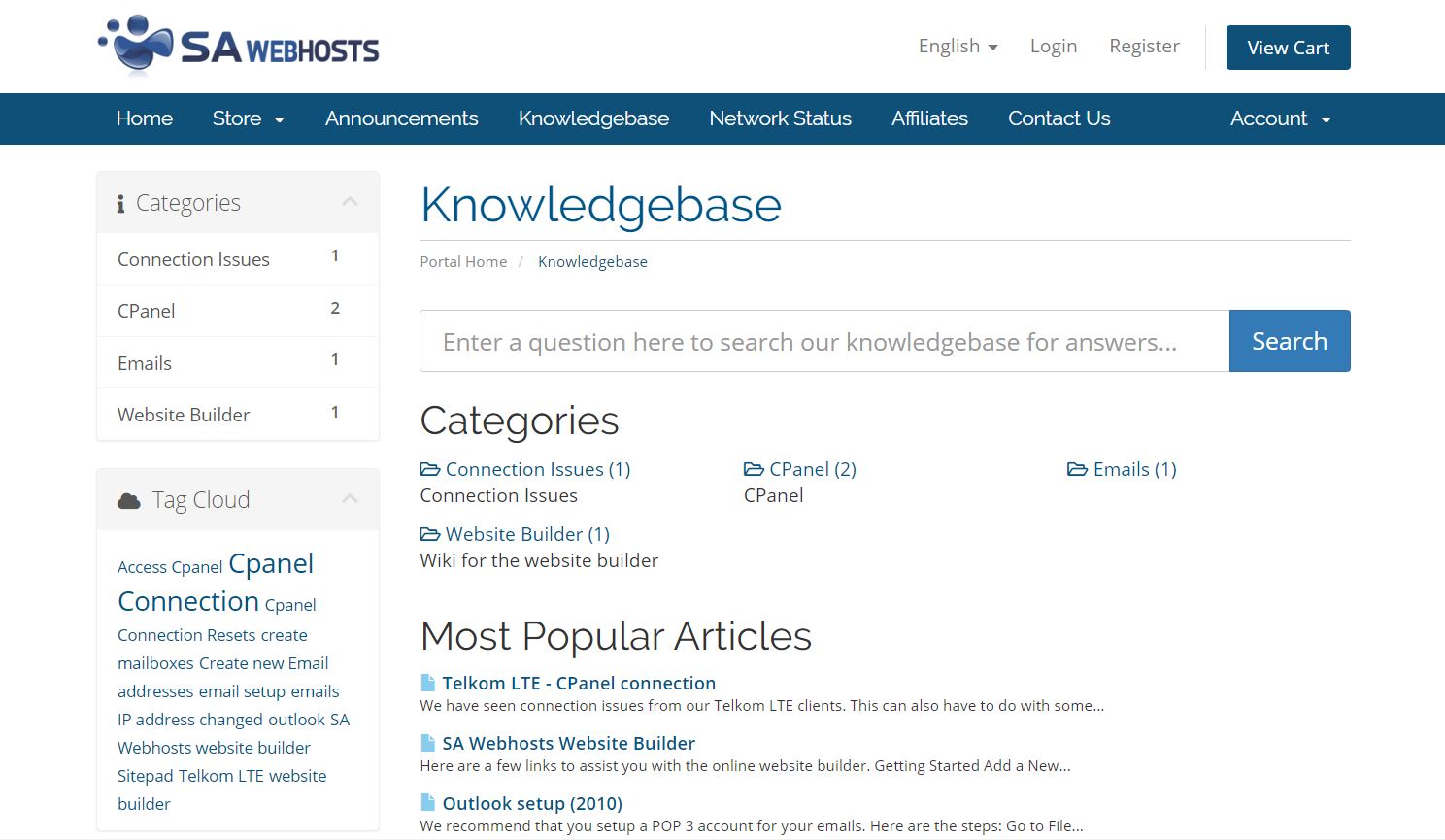Select Connection Issues in sidebar categories

coord(238,259)
